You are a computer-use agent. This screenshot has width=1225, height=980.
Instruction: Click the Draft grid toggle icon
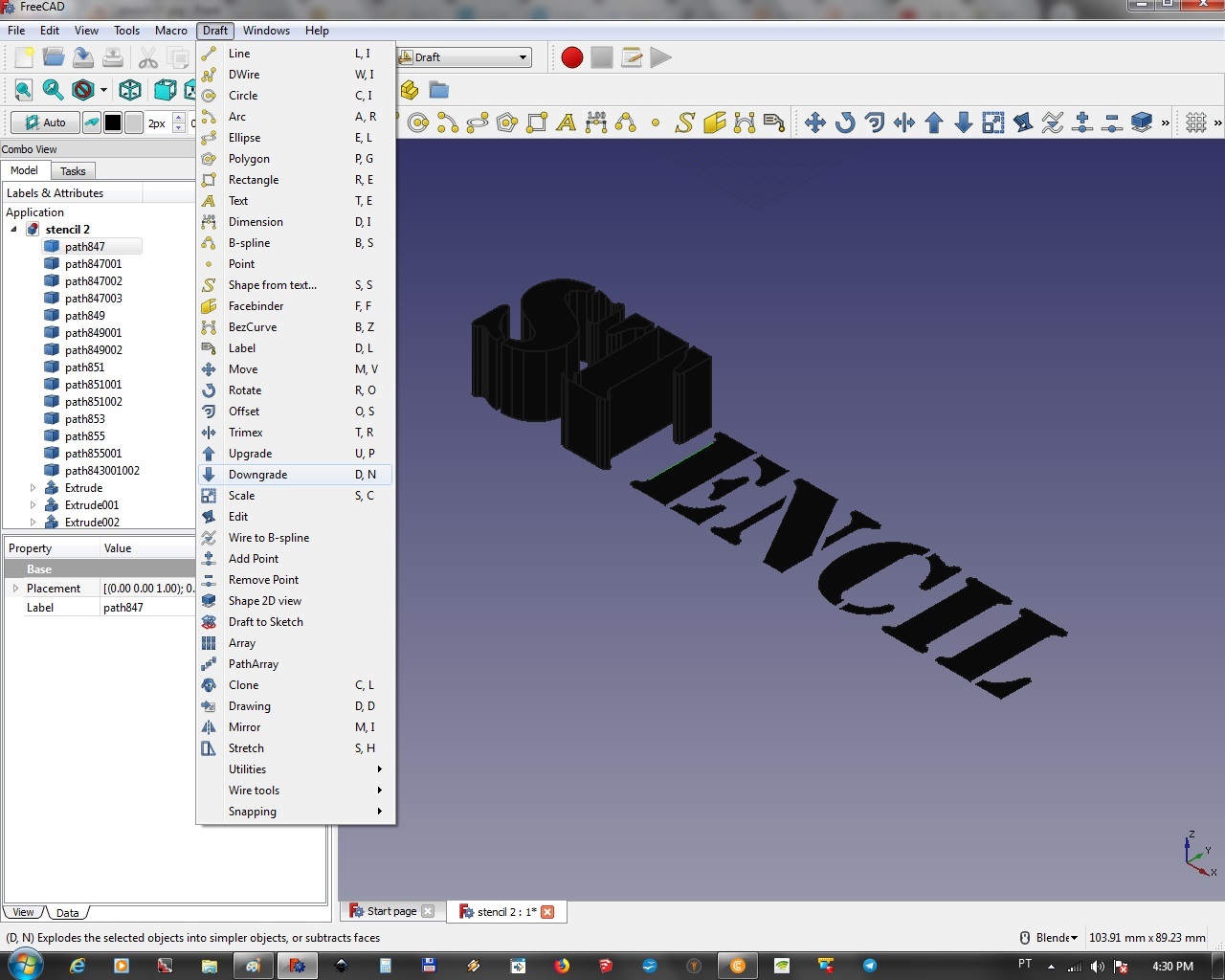click(x=1196, y=122)
